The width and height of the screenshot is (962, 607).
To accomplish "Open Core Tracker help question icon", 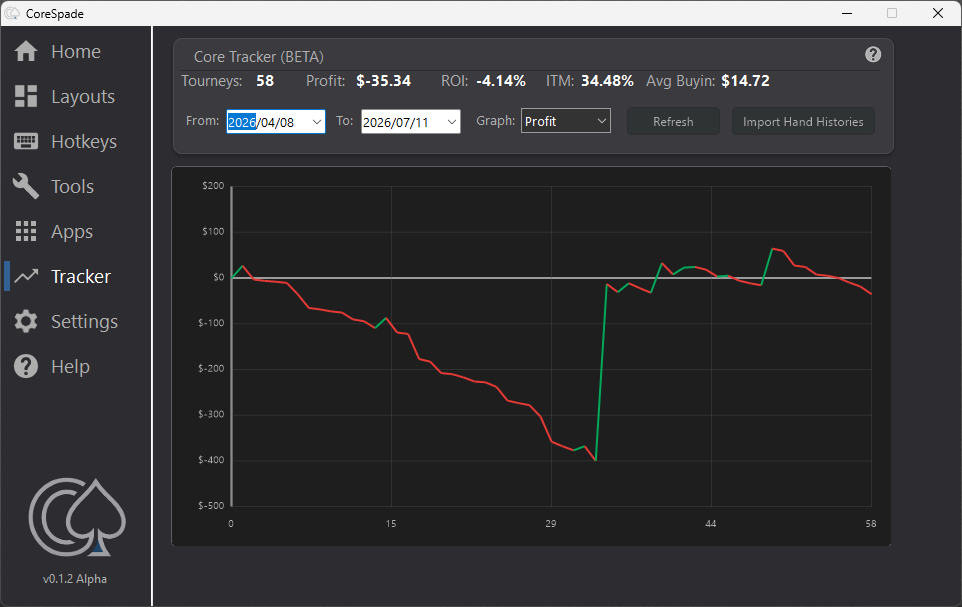I will point(873,55).
